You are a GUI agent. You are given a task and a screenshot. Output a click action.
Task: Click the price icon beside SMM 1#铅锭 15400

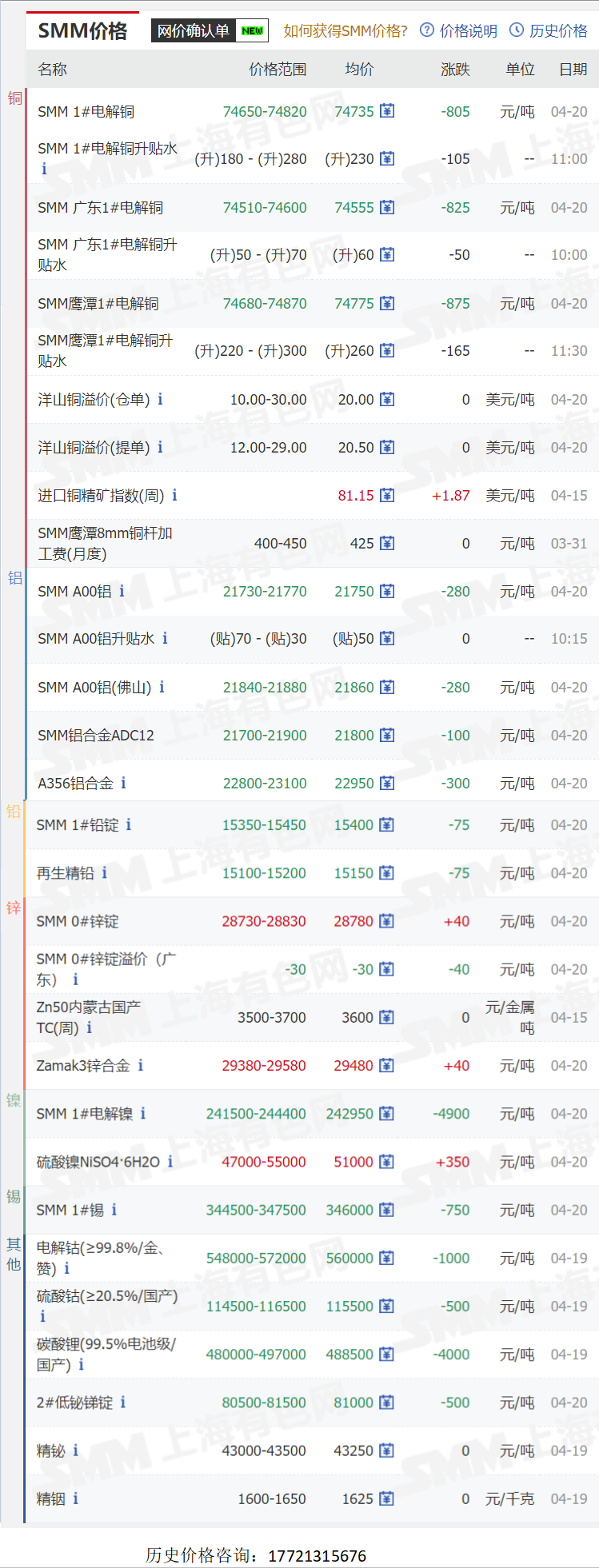point(386,824)
